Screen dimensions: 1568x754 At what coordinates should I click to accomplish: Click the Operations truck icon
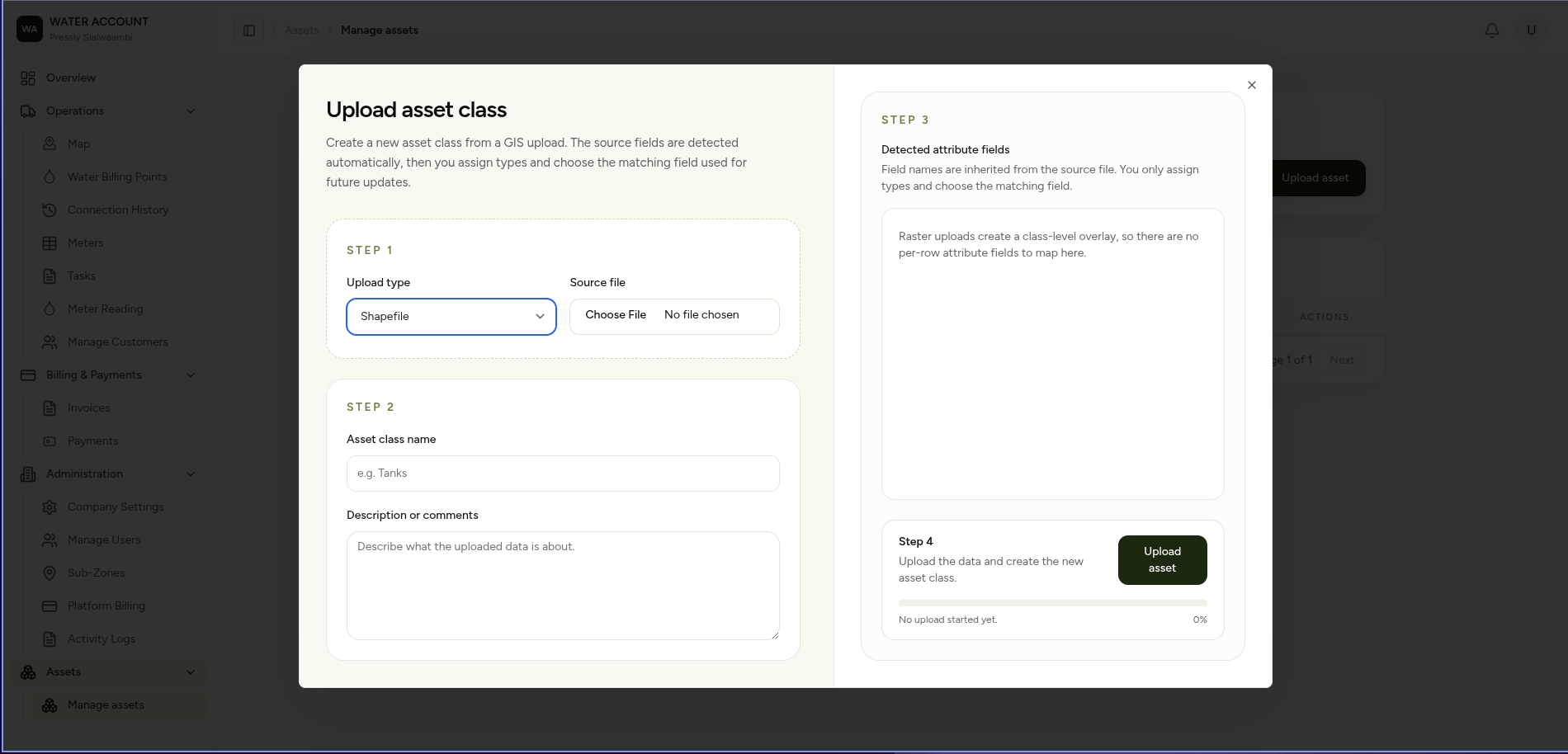click(x=28, y=111)
